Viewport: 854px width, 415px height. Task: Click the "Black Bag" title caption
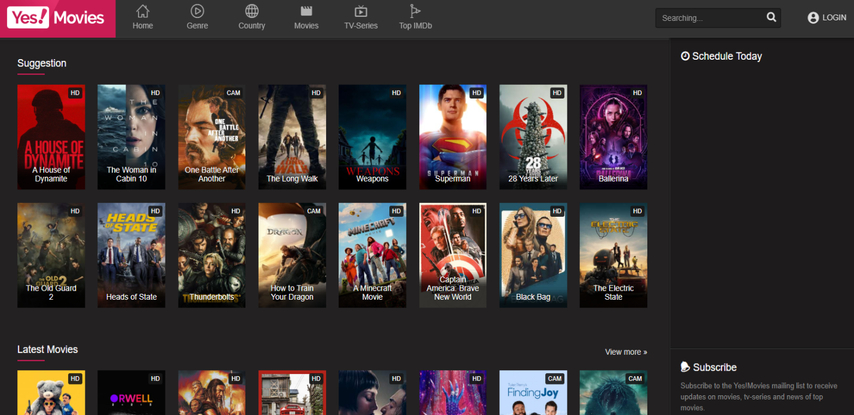pyautogui.click(x=533, y=297)
